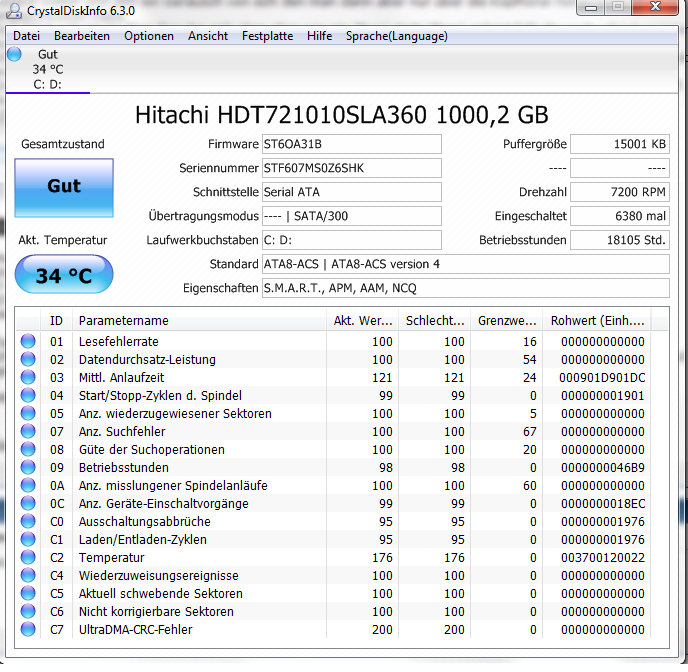The image size is (688, 672).
Task: Select the Aktuell schwebende Sektoren row
Action: 342,593
